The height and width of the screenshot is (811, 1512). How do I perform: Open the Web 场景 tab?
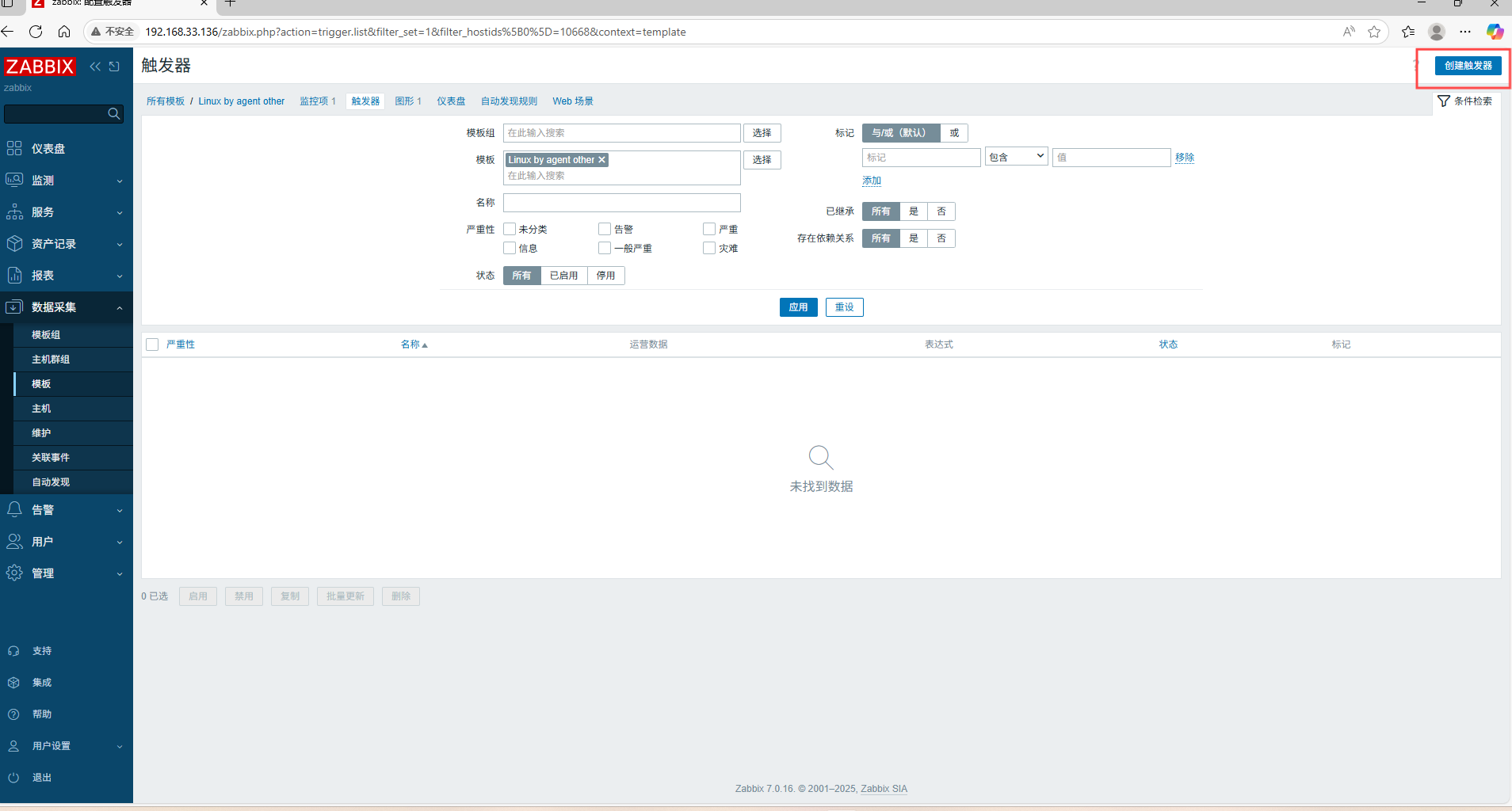[x=573, y=101]
